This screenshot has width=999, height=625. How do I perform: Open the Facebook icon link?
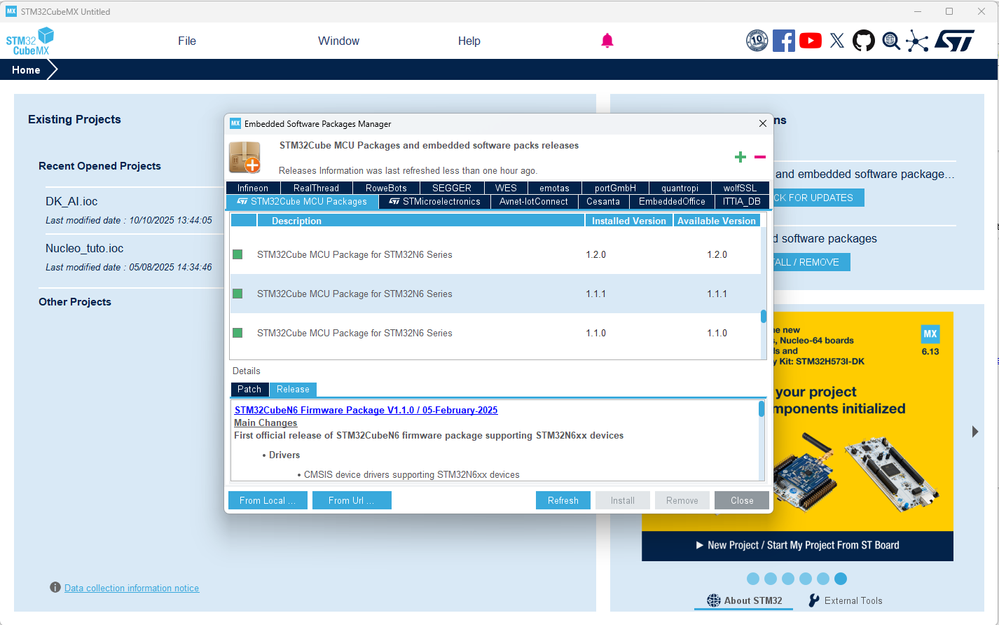pos(784,41)
